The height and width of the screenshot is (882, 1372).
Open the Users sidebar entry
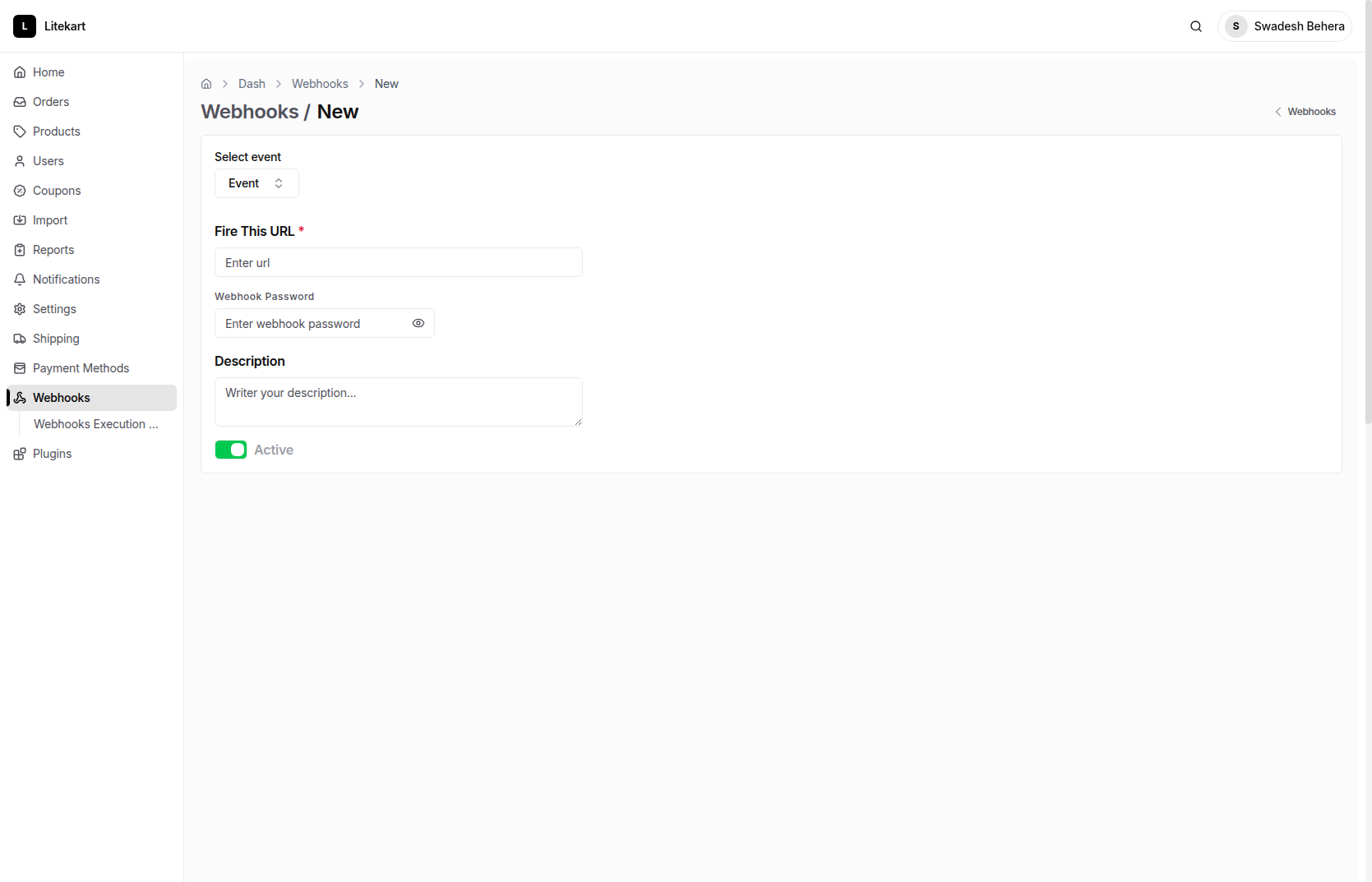tap(91, 161)
